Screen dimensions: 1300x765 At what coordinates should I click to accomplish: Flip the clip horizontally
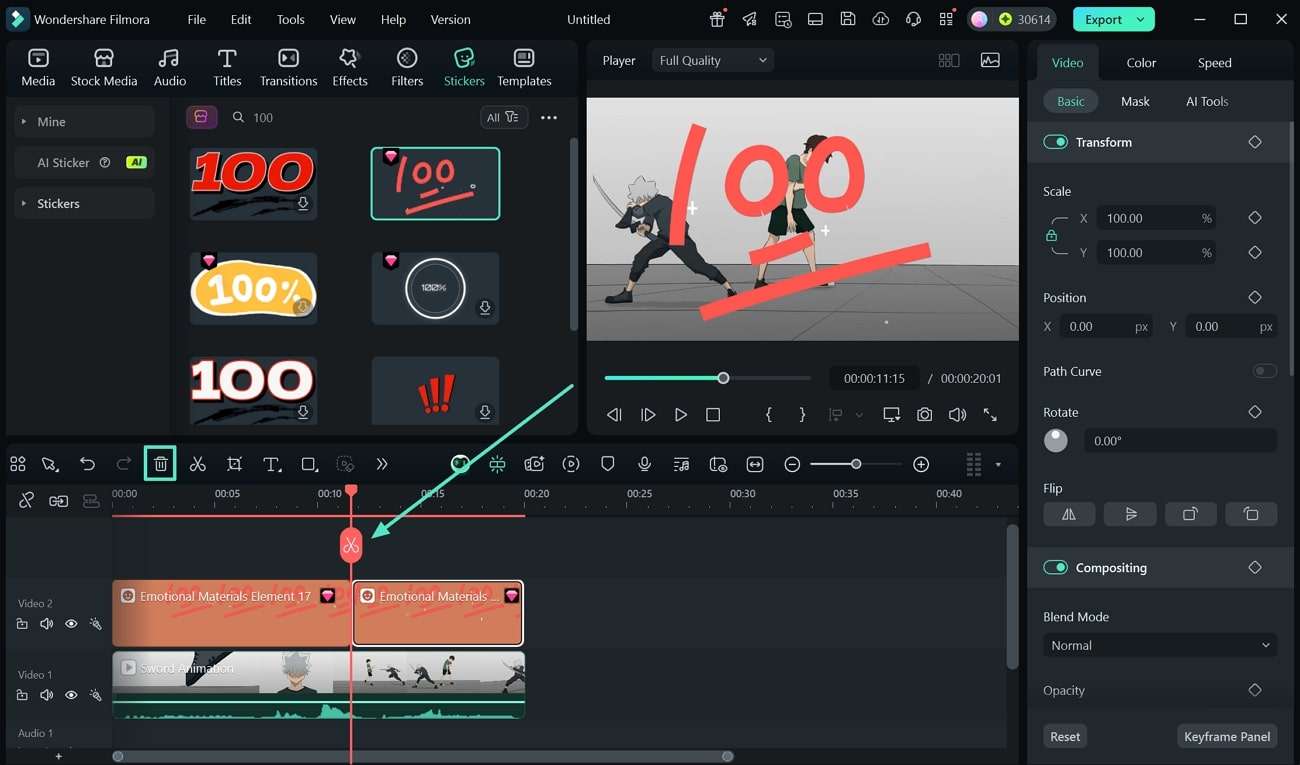click(1069, 514)
